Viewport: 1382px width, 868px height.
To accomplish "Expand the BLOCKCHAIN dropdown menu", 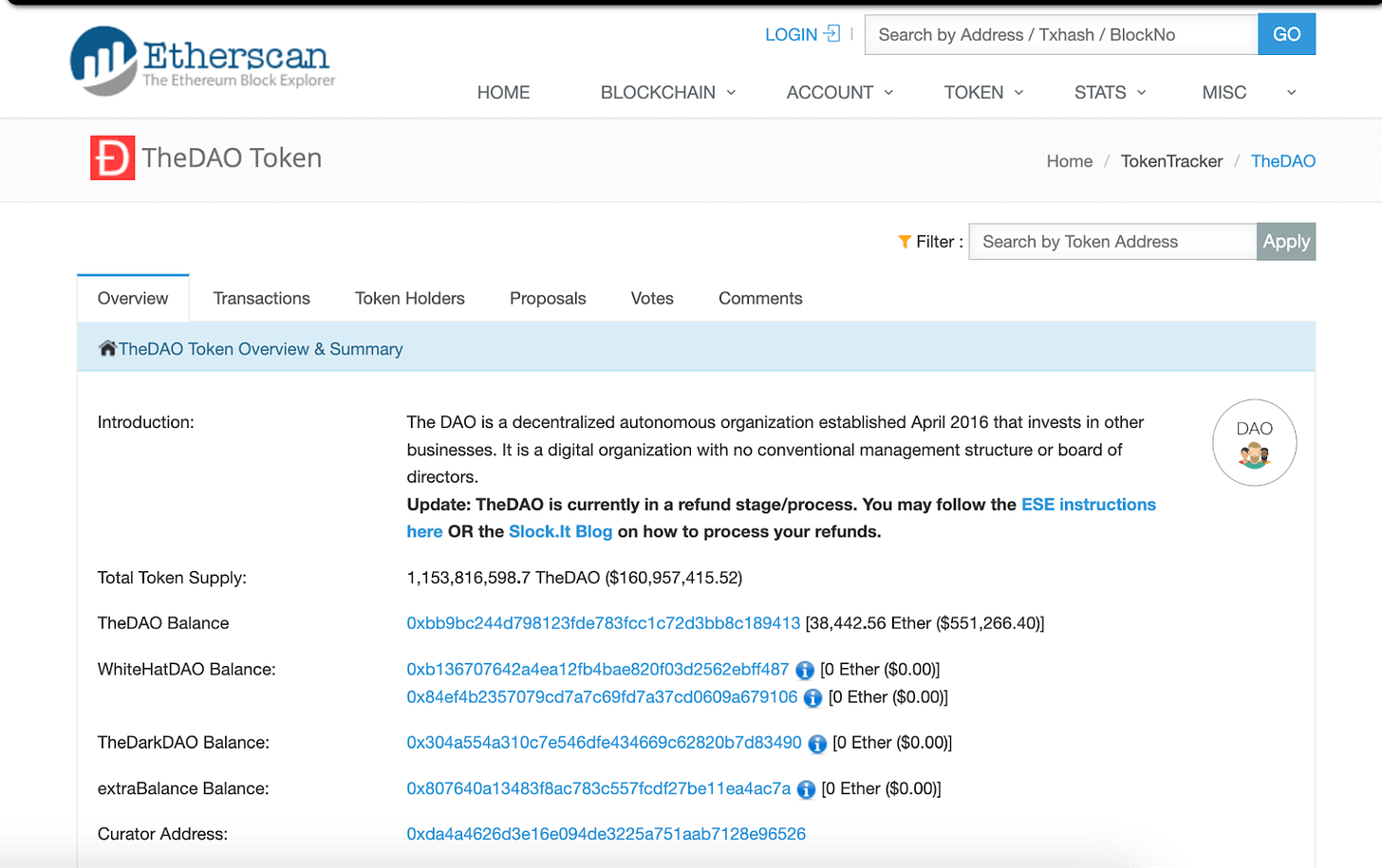I will click(x=668, y=92).
